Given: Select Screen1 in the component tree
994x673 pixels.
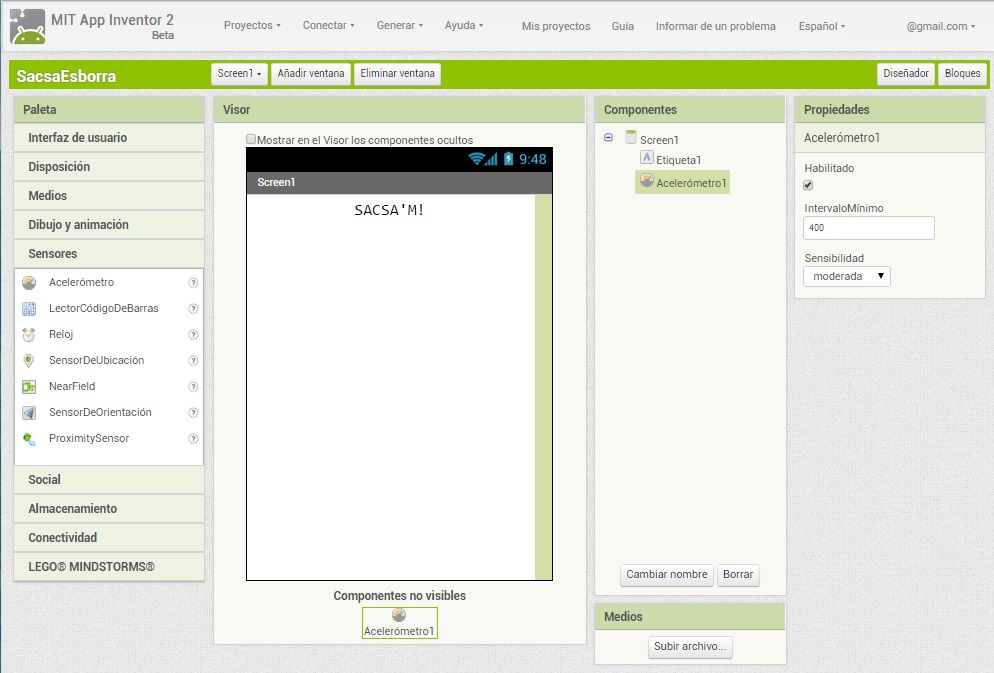Looking at the screenshot, I should (x=659, y=140).
